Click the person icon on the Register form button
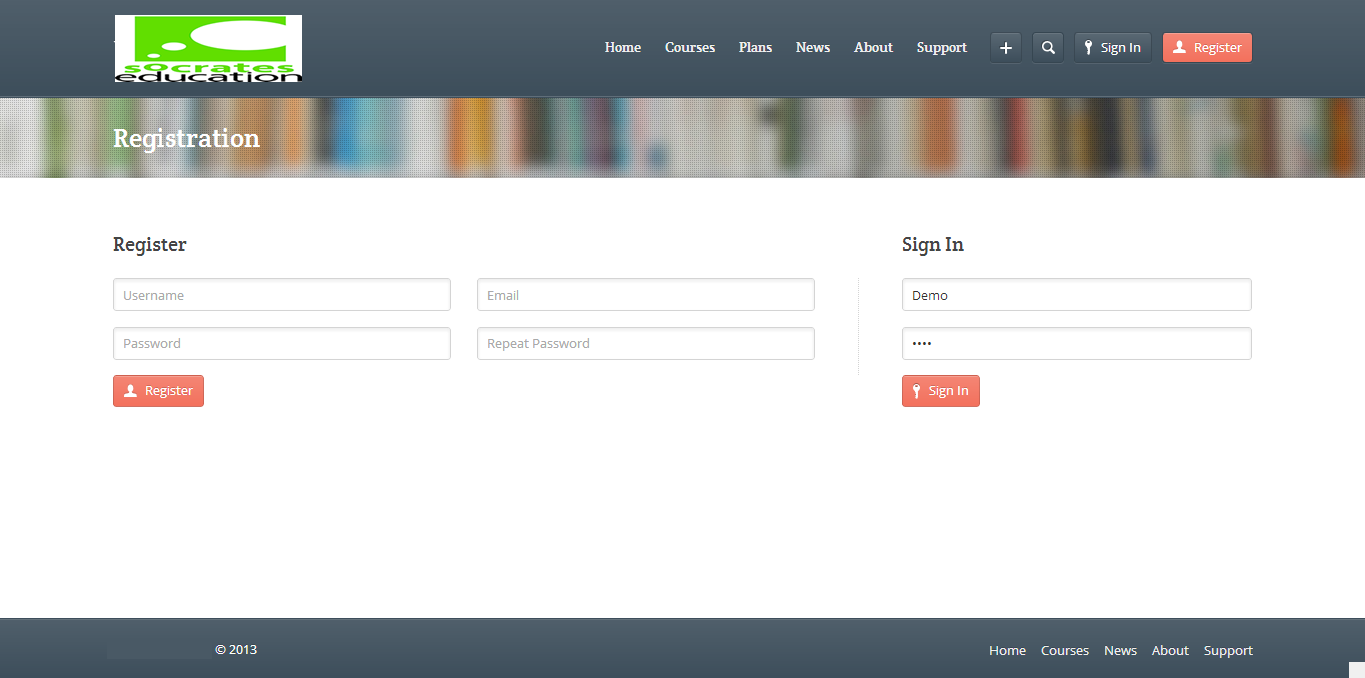The width and height of the screenshot is (1365, 678). pyautogui.click(x=129, y=390)
